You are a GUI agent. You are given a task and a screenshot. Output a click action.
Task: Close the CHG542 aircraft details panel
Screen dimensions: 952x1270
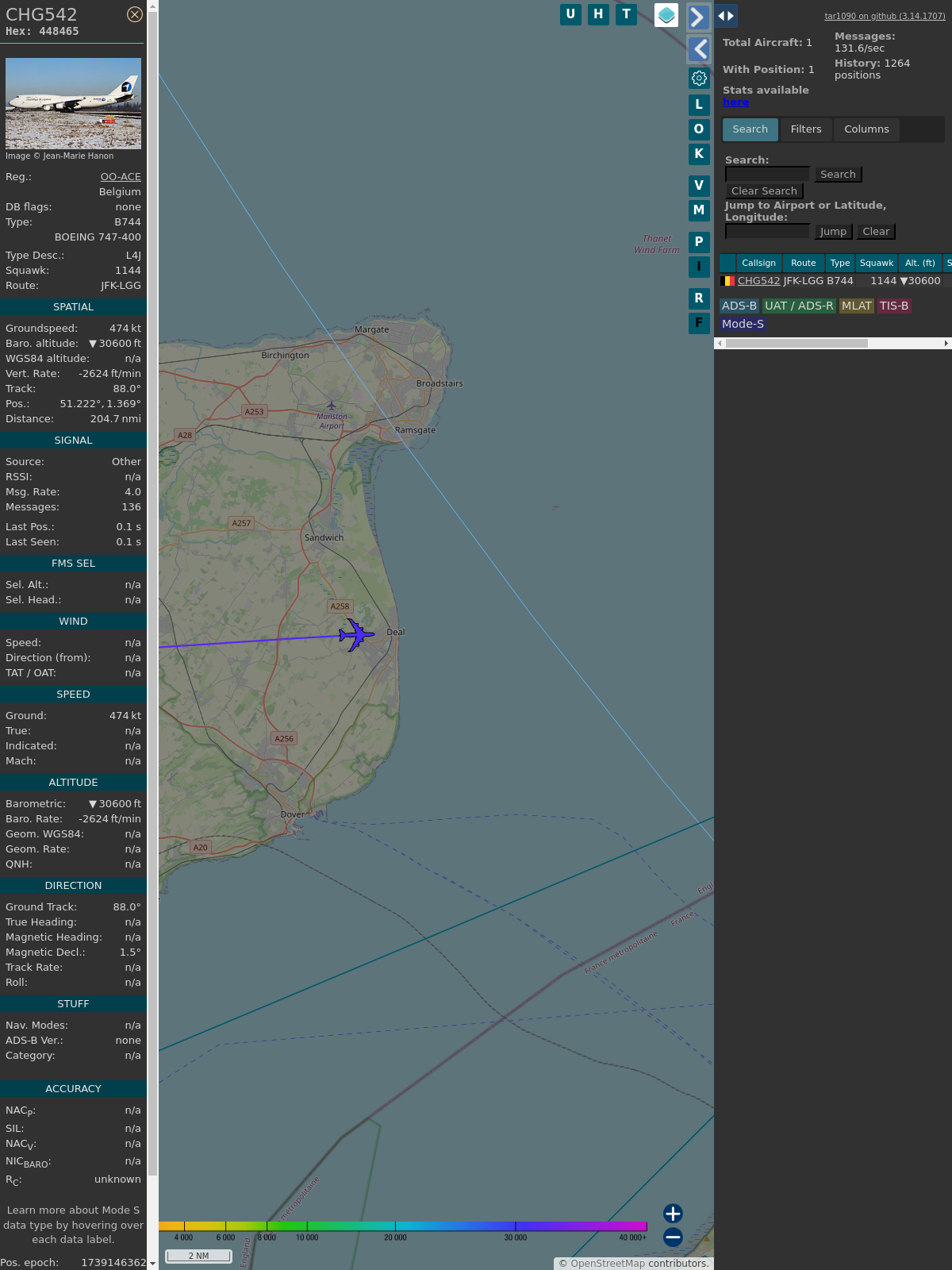click(x=135, y=14)
